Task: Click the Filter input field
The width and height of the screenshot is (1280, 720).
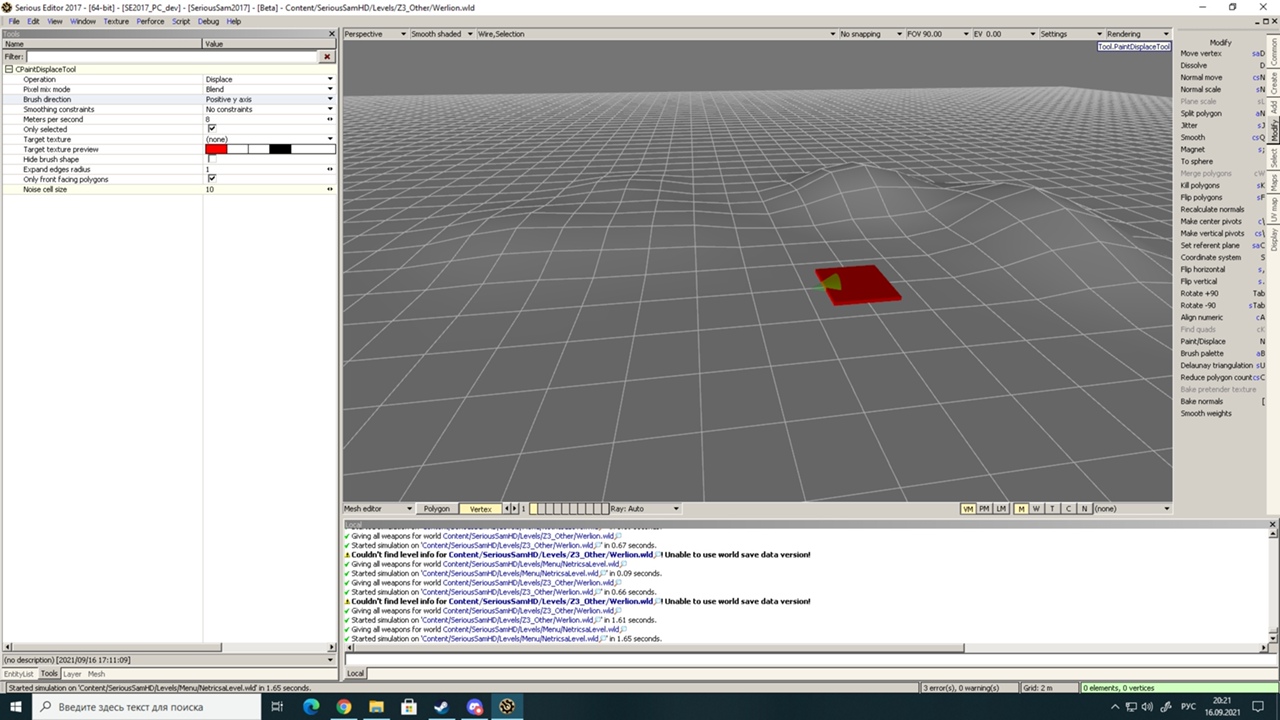Action: click(172, 57)
